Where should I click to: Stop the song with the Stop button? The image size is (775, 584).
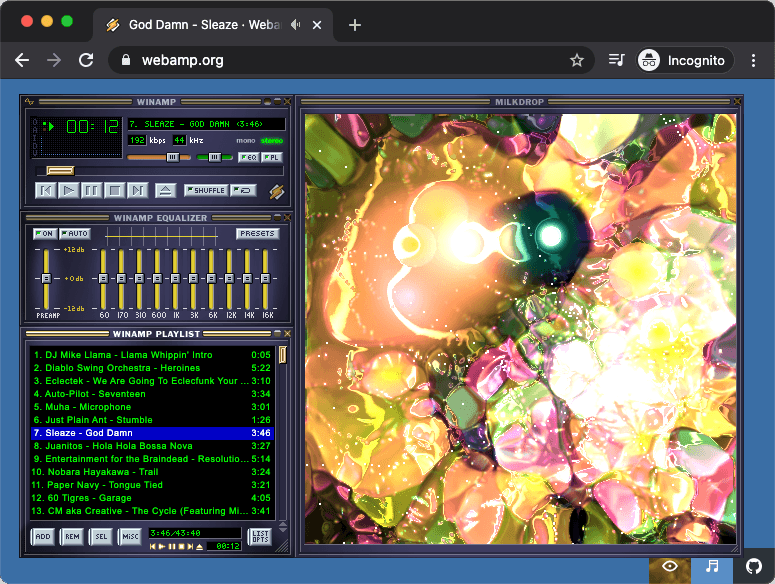(115, 190)
